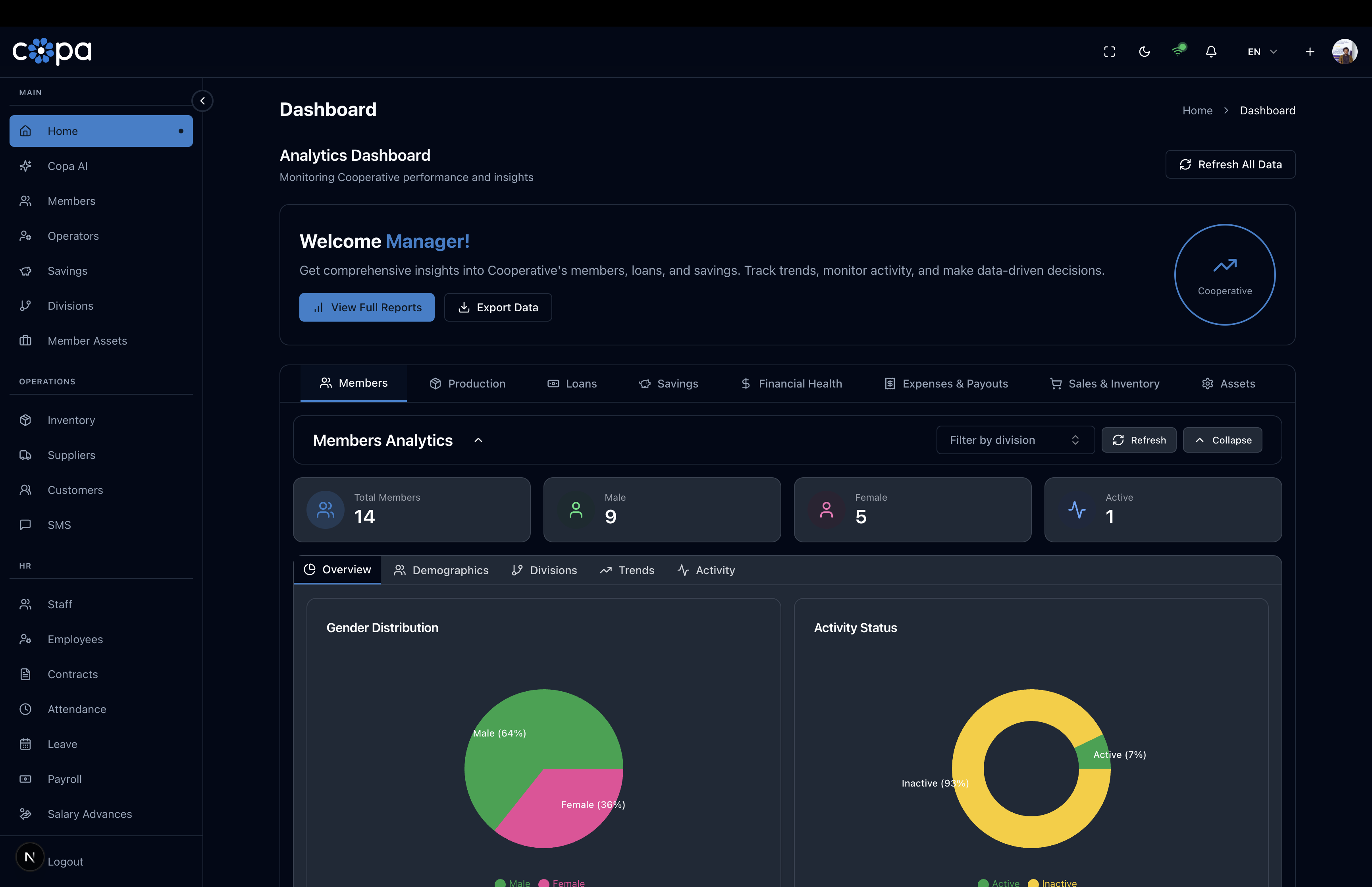The width and height of the screenshot is (1372, 887).
Task: Open Employees in sidebar
Action: coord(101,639)
